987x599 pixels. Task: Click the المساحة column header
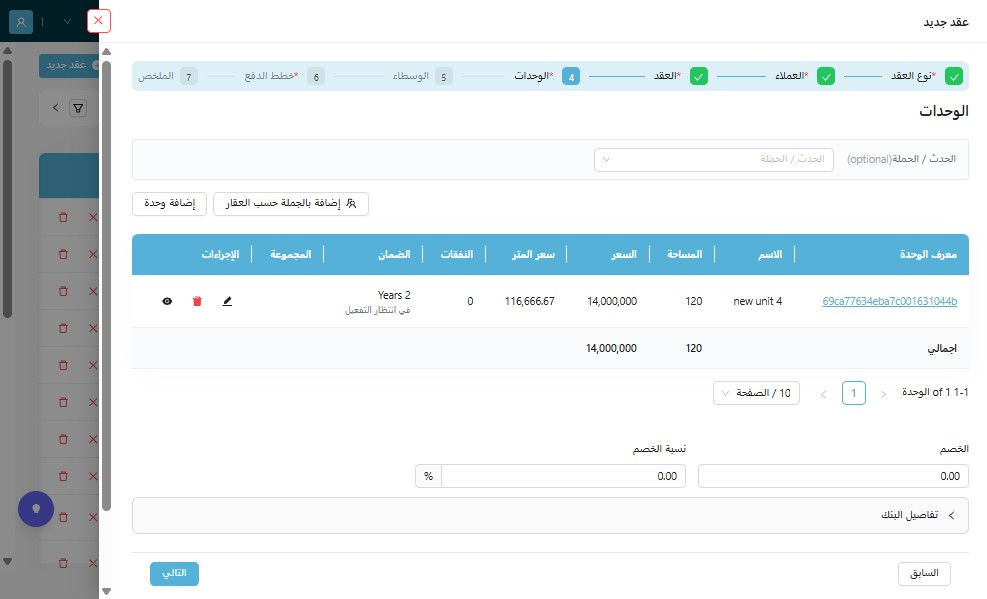tap(684, 254)
